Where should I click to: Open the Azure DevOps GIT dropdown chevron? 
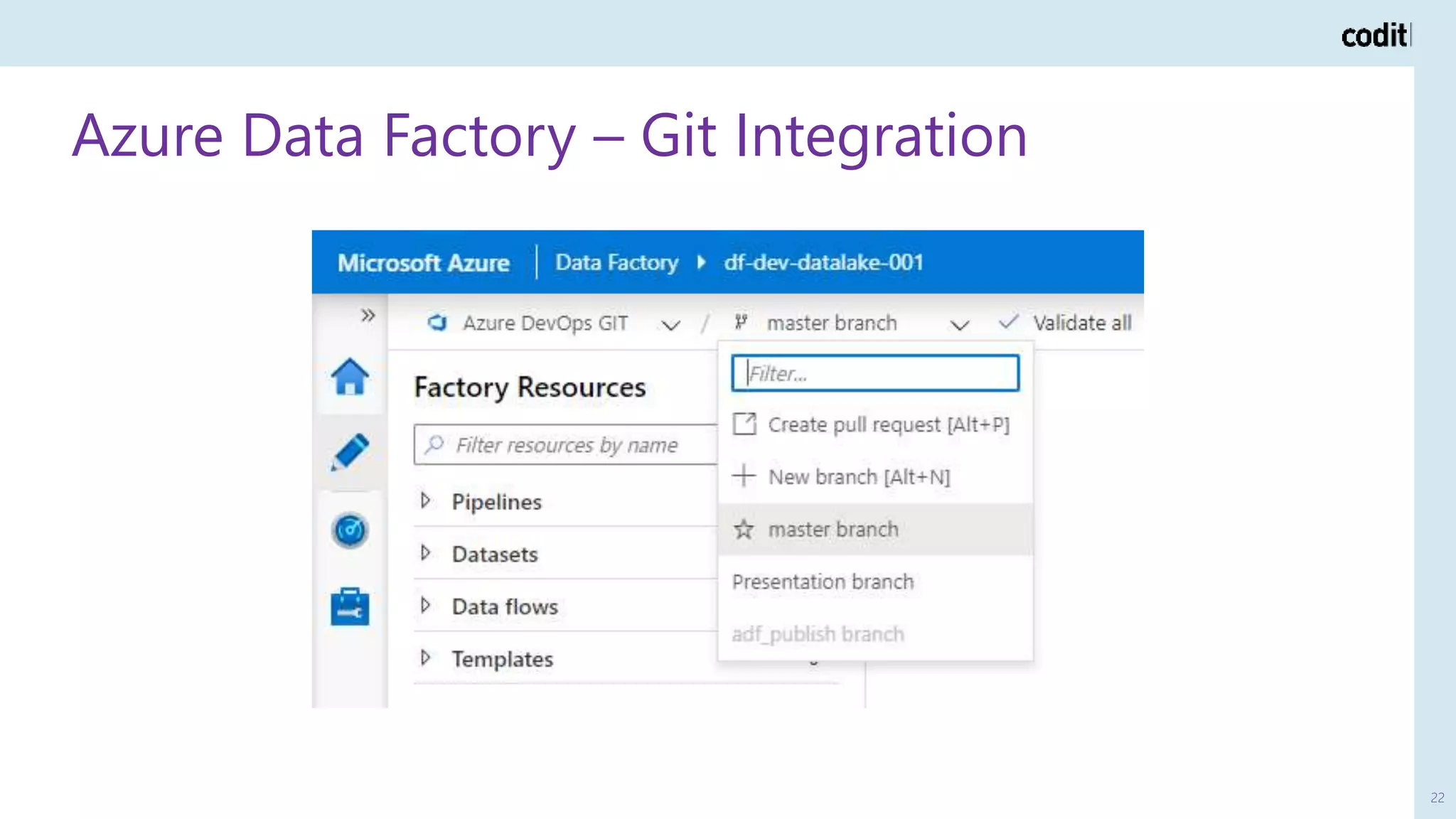[670, 325]
